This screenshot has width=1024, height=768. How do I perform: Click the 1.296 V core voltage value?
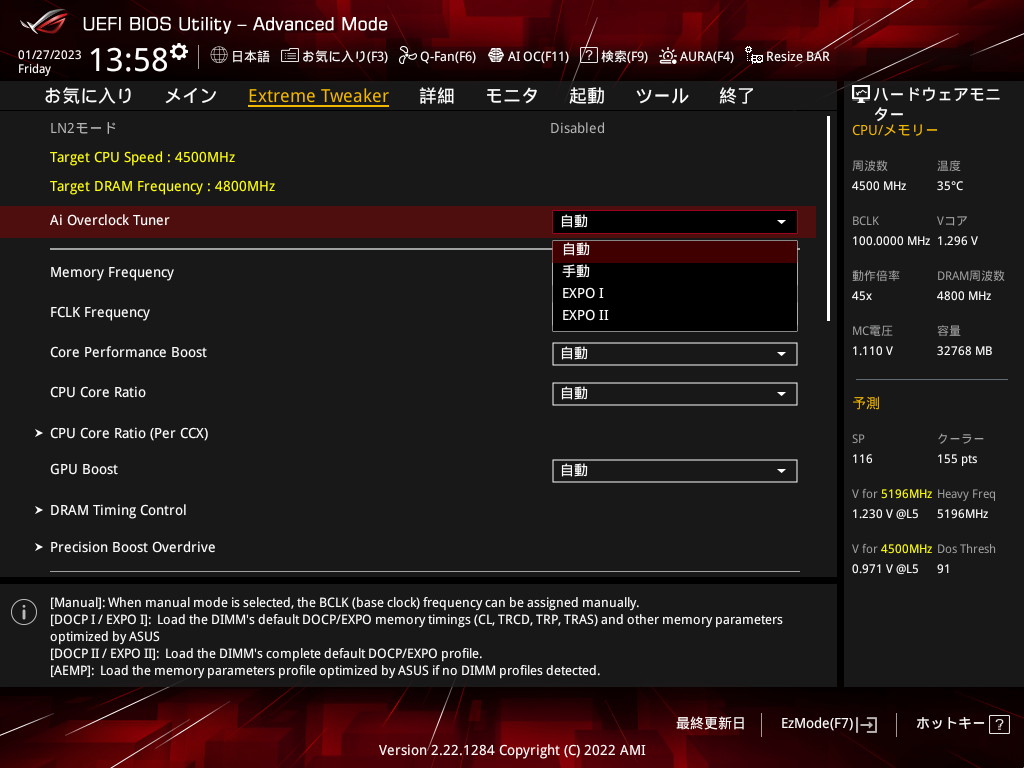tap(957, 241)
